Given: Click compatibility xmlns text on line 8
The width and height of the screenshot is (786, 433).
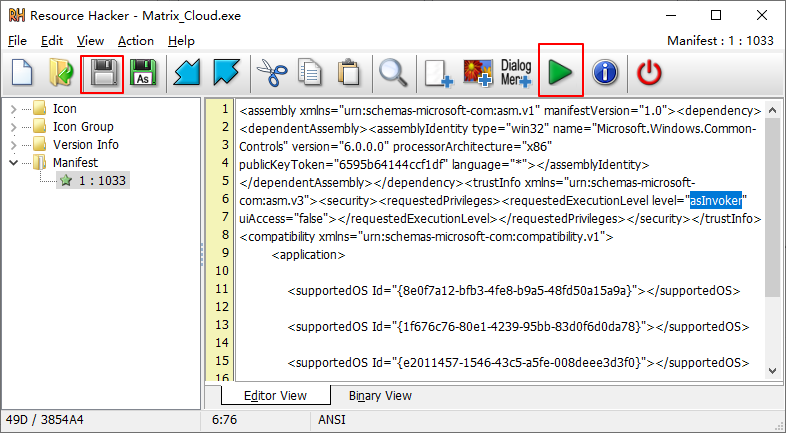Looking at the screenshot, I should tap(426, 237).
